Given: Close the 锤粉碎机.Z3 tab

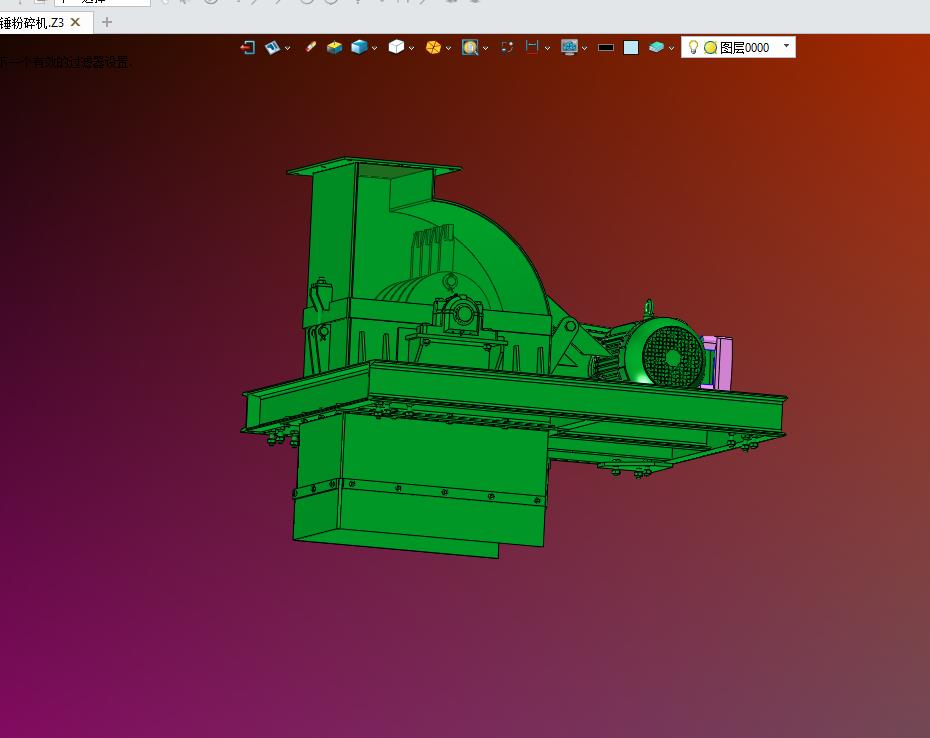Looking at the screenshot, I should [x=75, y=22].
